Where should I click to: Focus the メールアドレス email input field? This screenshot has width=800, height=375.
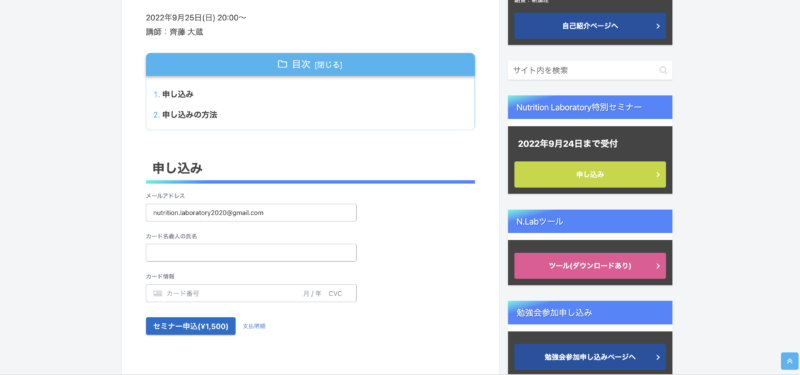[251, 213]
